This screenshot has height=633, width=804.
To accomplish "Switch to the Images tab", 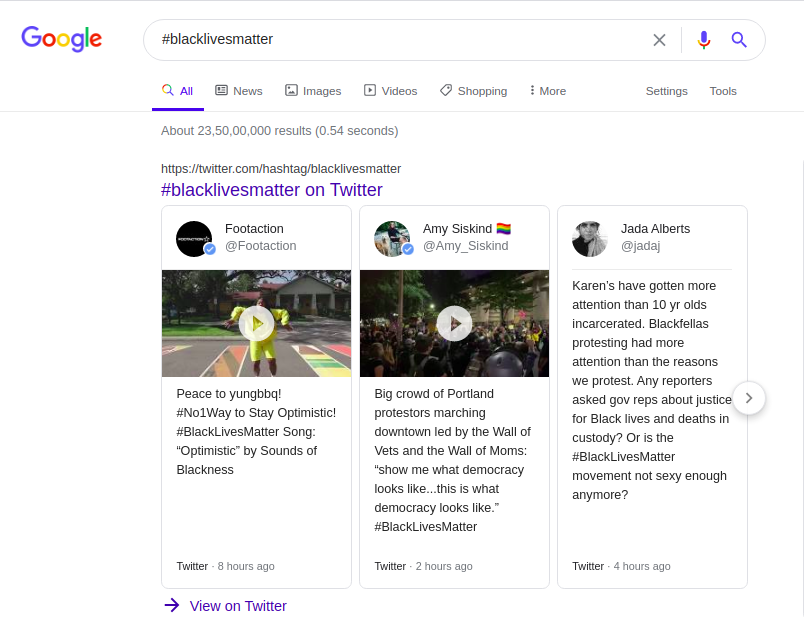I will (313, 91).
